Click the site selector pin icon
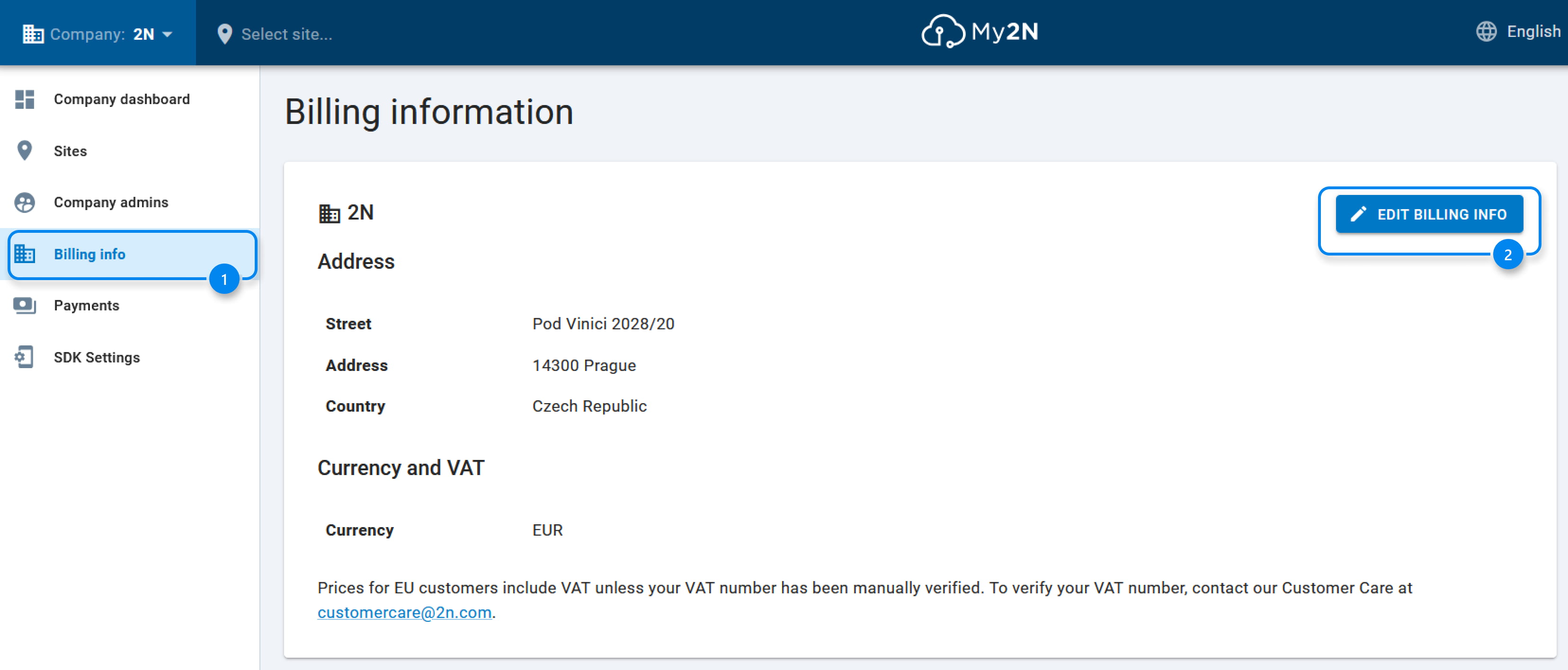The image size is (1568, 670). click(x=224, y=34)
